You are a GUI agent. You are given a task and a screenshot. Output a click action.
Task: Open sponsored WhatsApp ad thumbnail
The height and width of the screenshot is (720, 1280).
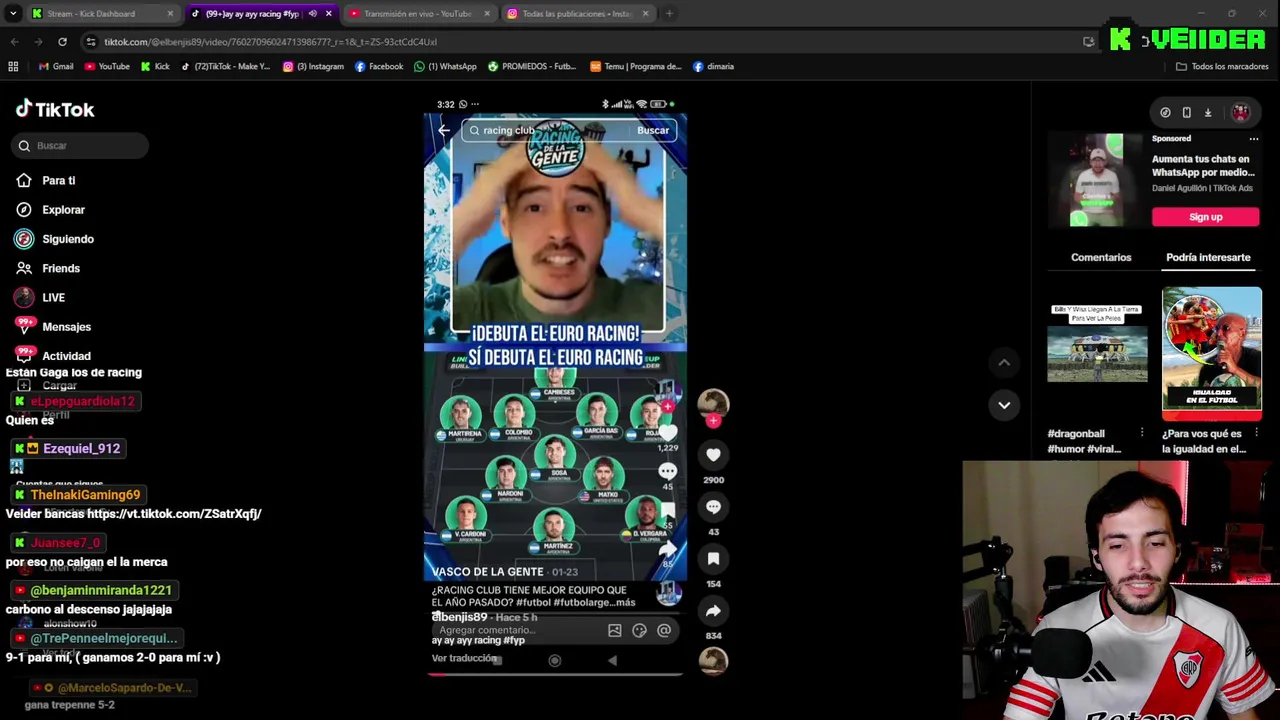click(1096, 180)
